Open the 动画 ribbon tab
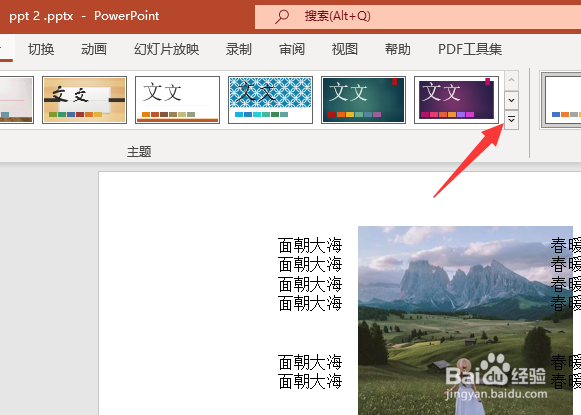 (94, 49)
